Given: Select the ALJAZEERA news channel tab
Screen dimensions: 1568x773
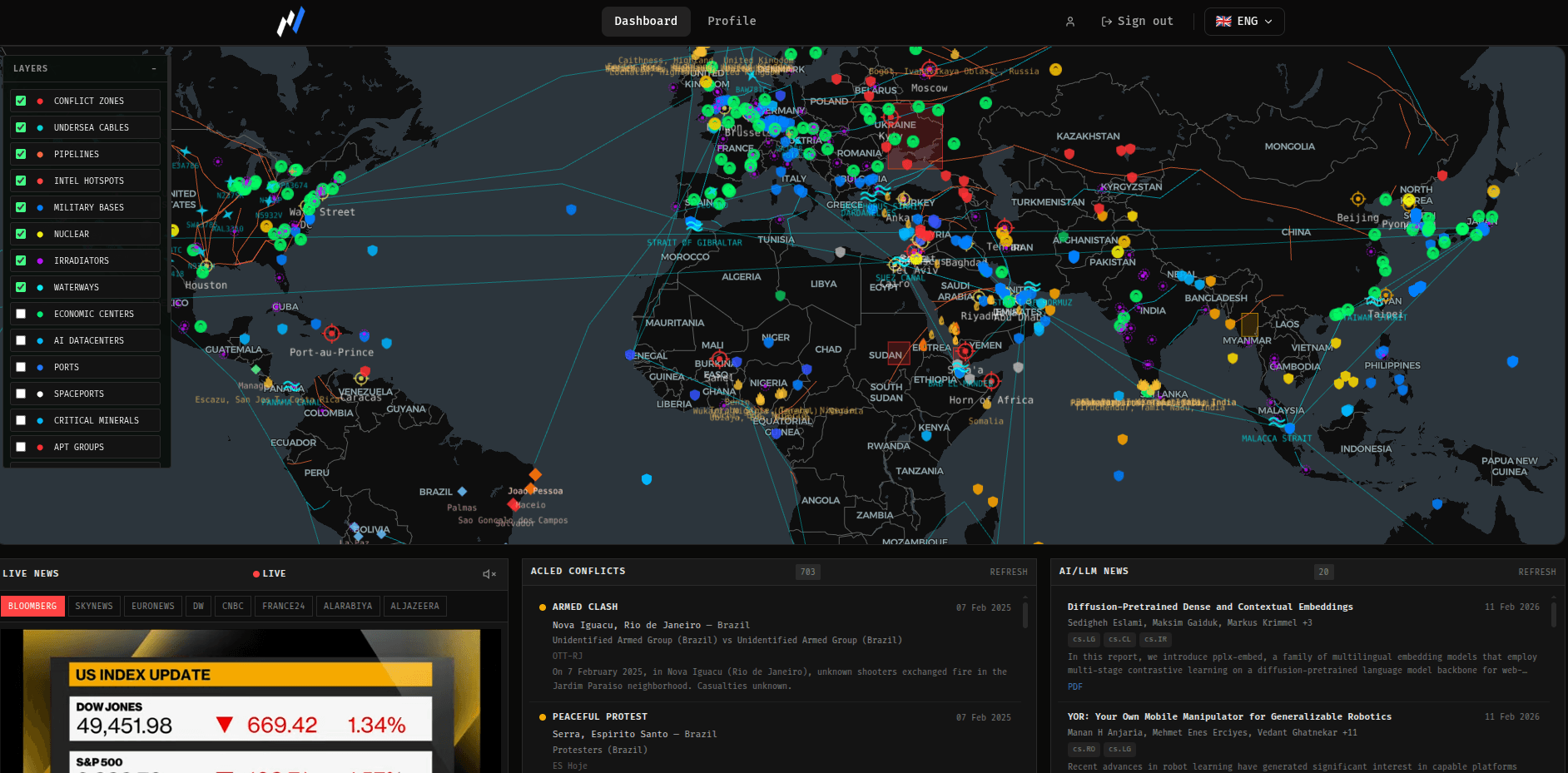Looking at the screenshot, I should click(x=414, y=606).
